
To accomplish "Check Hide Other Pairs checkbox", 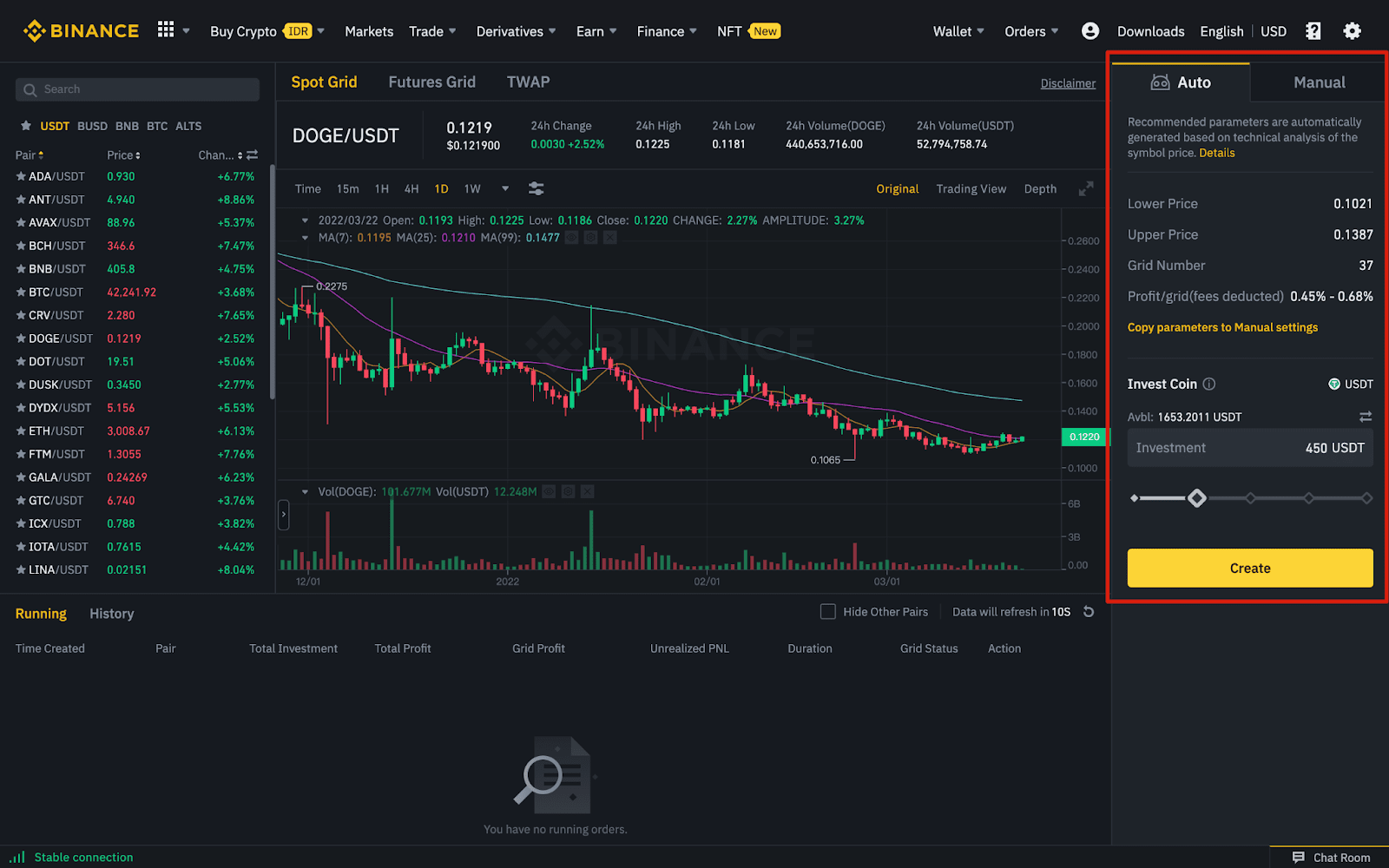I will [828, 612].
